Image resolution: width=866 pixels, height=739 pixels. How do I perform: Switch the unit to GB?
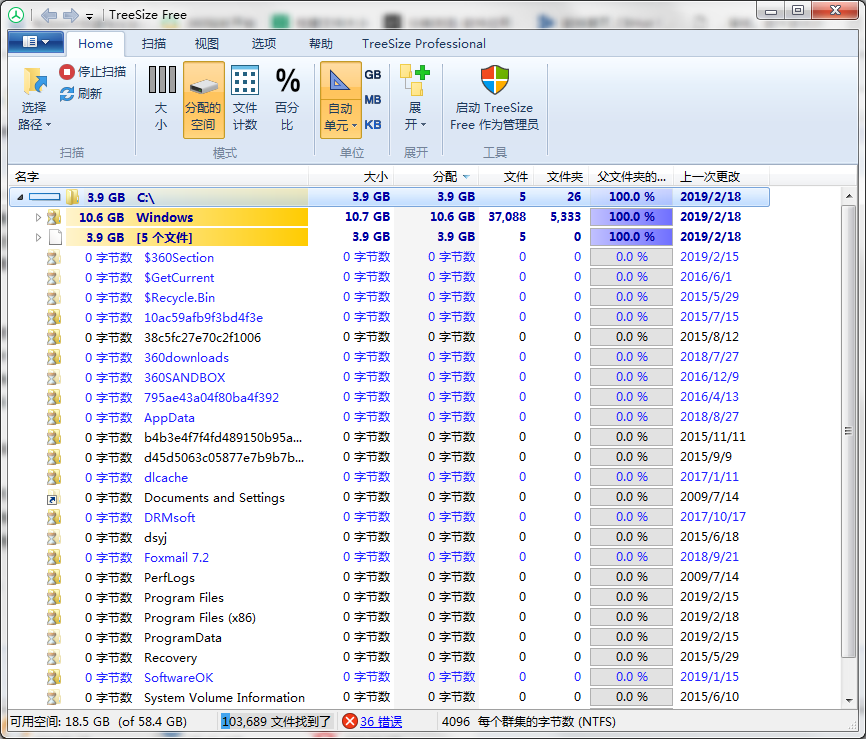(x=372, y=75)
